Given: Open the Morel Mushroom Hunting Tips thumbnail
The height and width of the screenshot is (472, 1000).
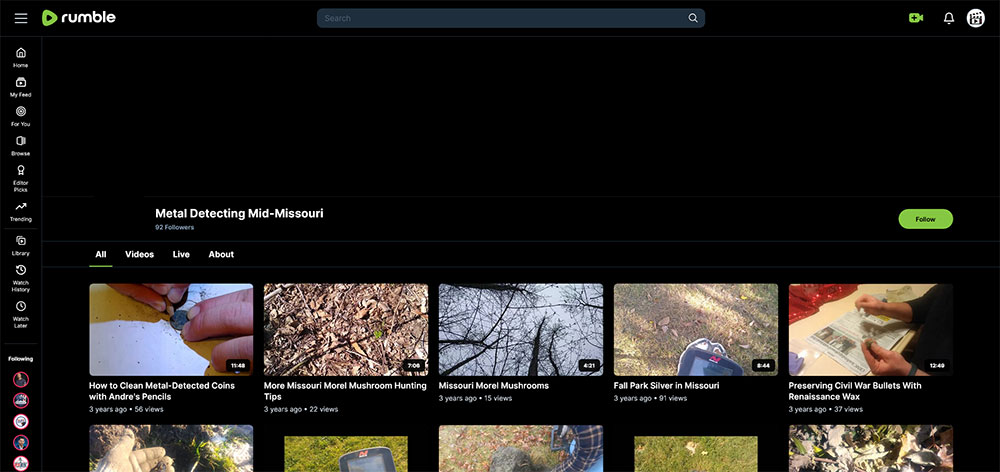Looking at the screenshot, I should click(x=346, y=330).
